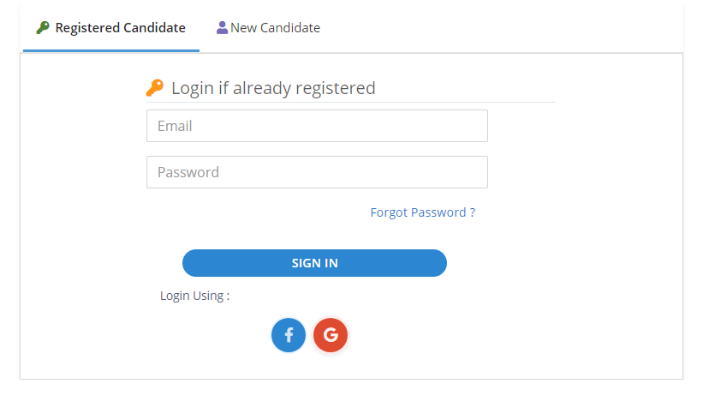
Task: Click the Email placeholder text
Action: tap(175, 126)
